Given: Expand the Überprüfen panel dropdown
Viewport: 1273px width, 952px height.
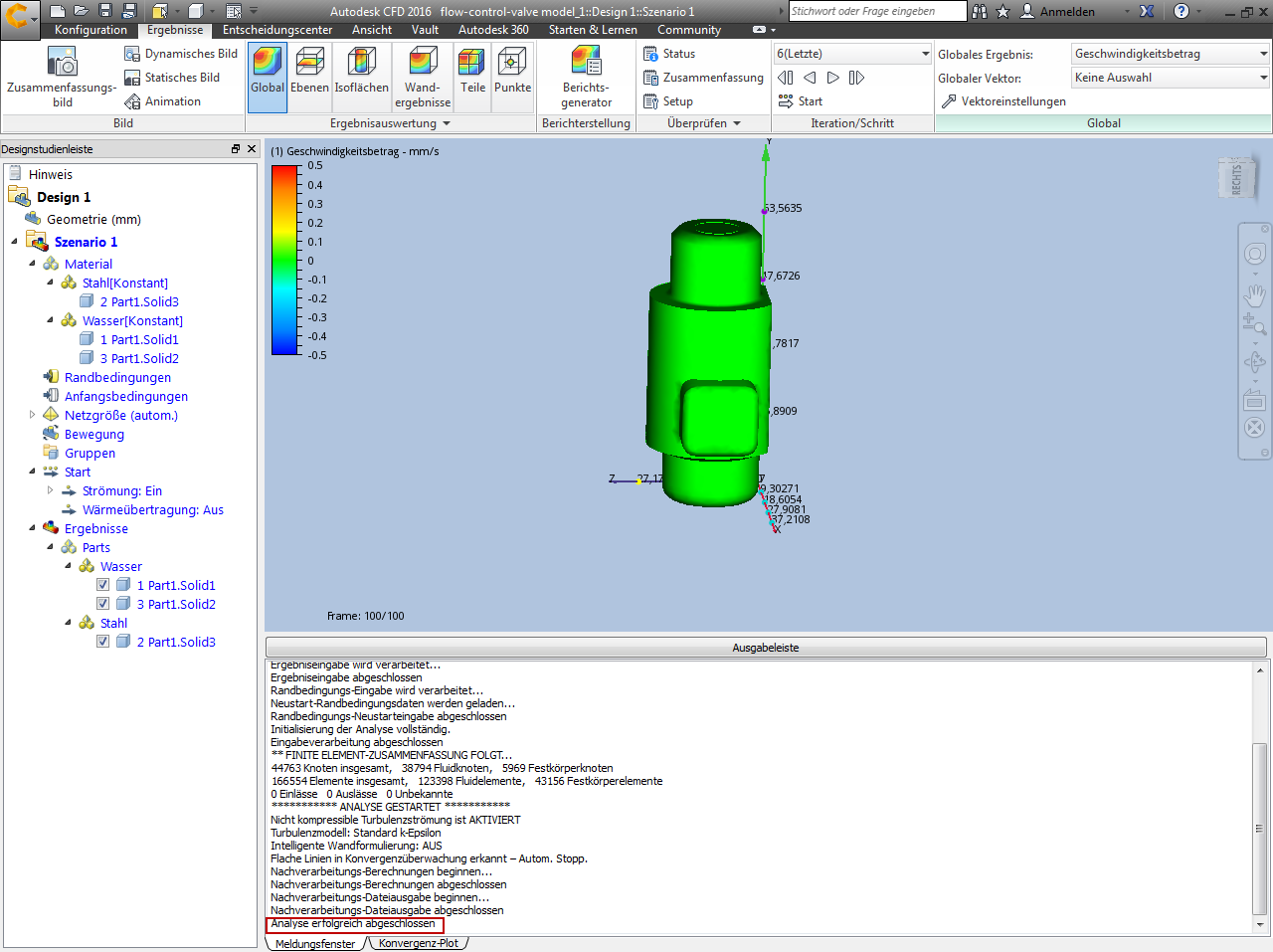Looking at the screenshot, I should 737,123.
